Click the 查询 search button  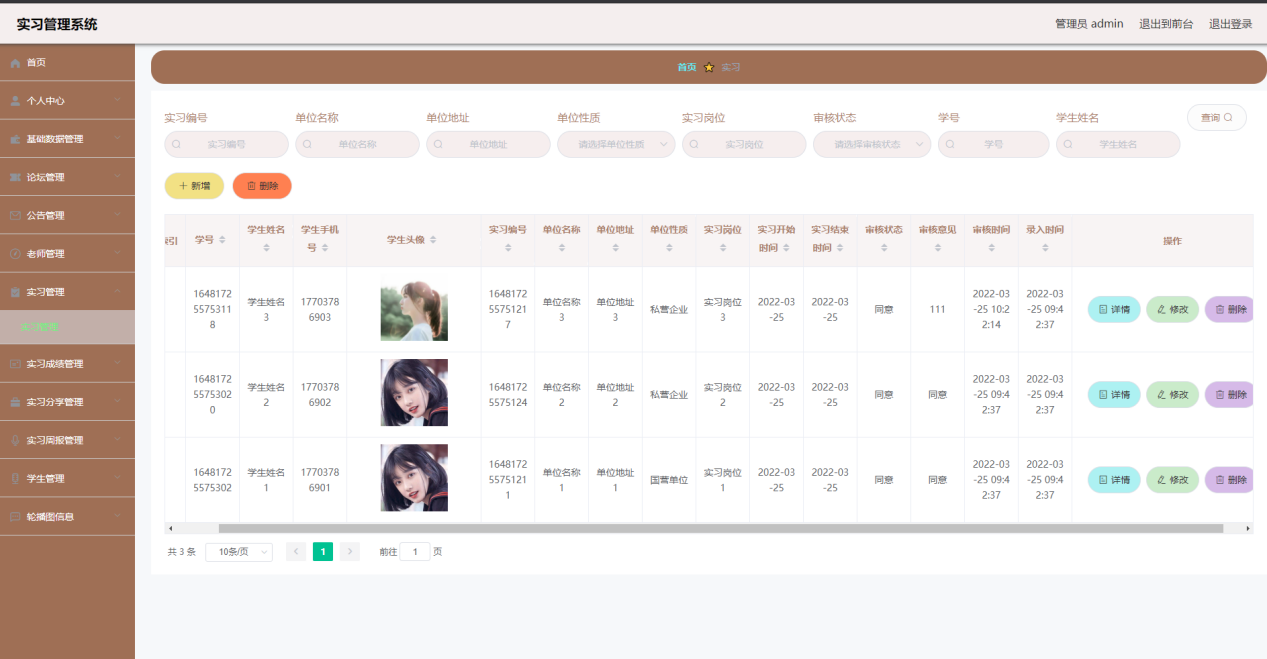[x=1216, y=117]
